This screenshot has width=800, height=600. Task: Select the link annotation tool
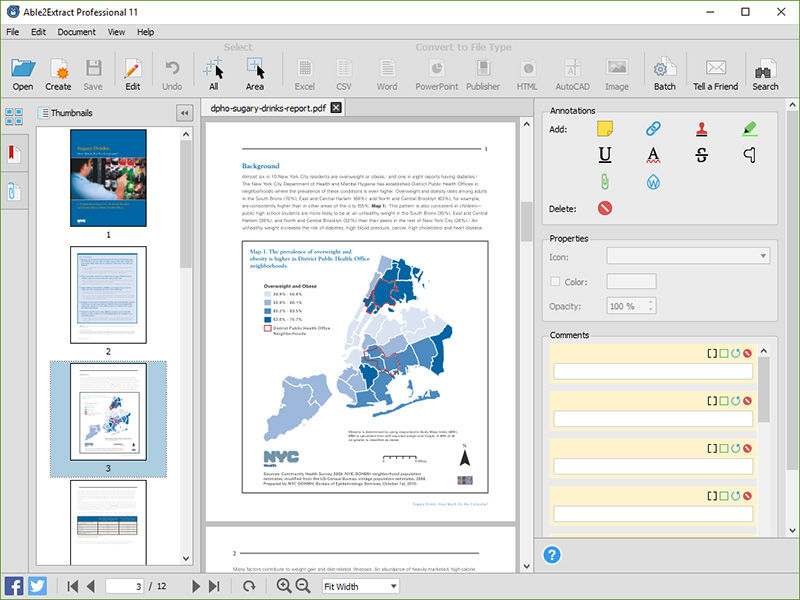pos(653,129)
